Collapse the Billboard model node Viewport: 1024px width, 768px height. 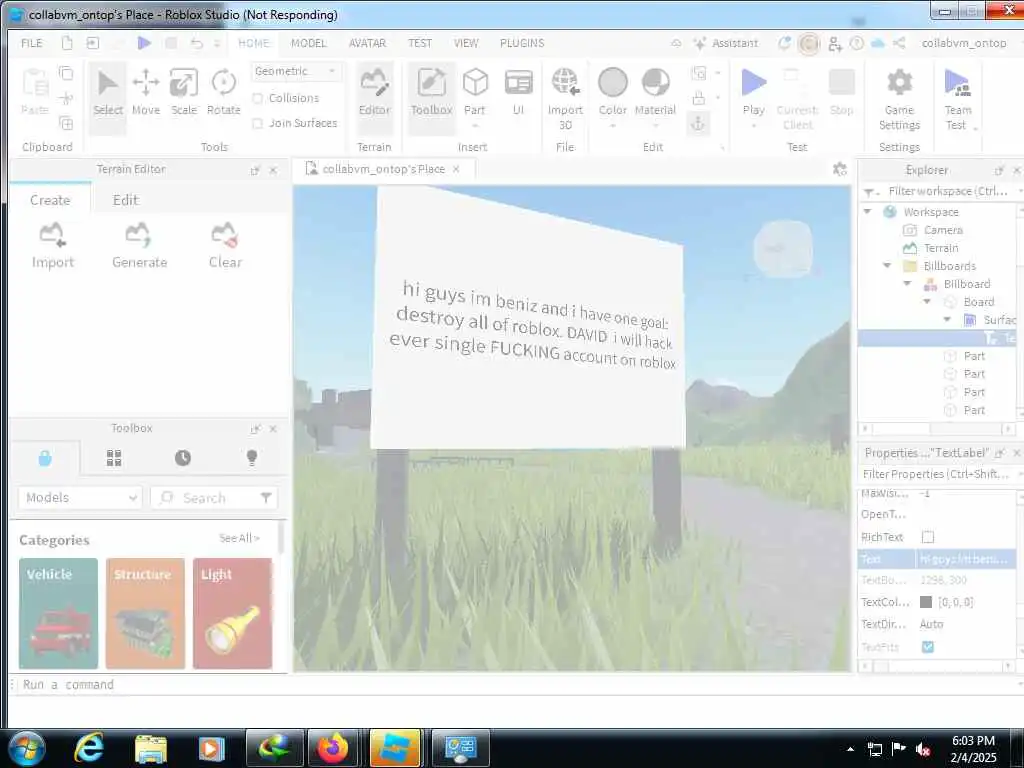[907, 283]
